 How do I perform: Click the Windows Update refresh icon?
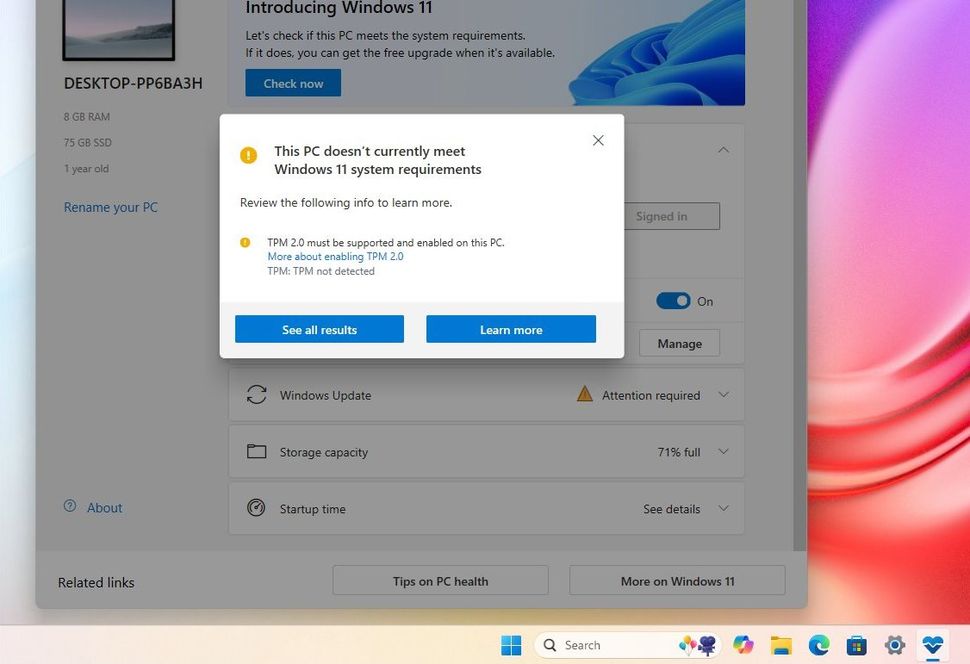257,394
